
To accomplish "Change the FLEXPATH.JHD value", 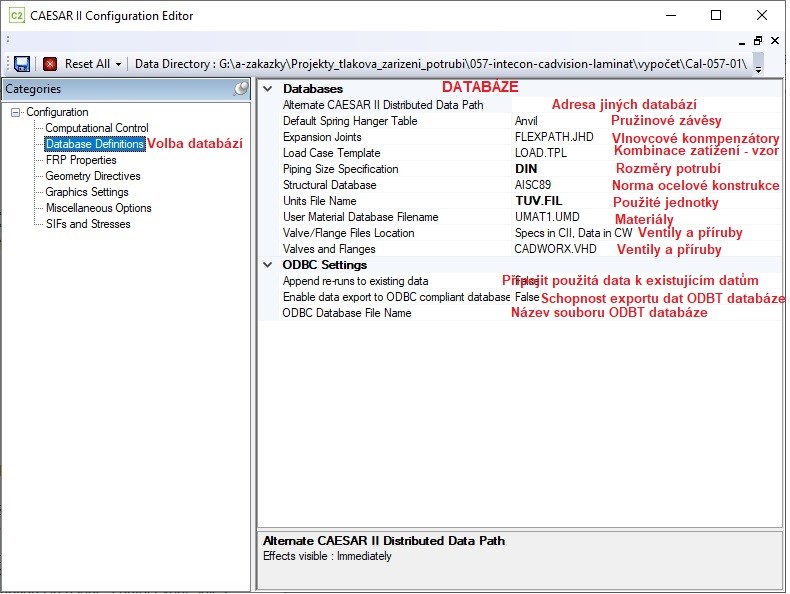I will tap(554, 137).
